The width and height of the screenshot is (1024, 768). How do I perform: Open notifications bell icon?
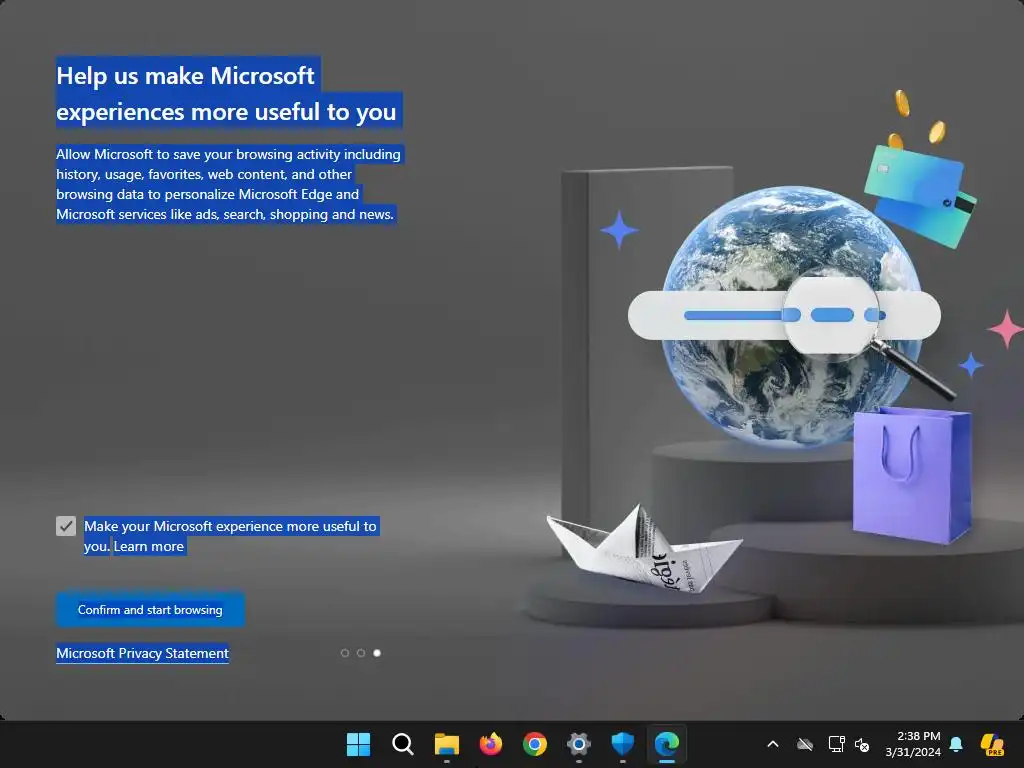pyautogui.click(x=956, y=744)
